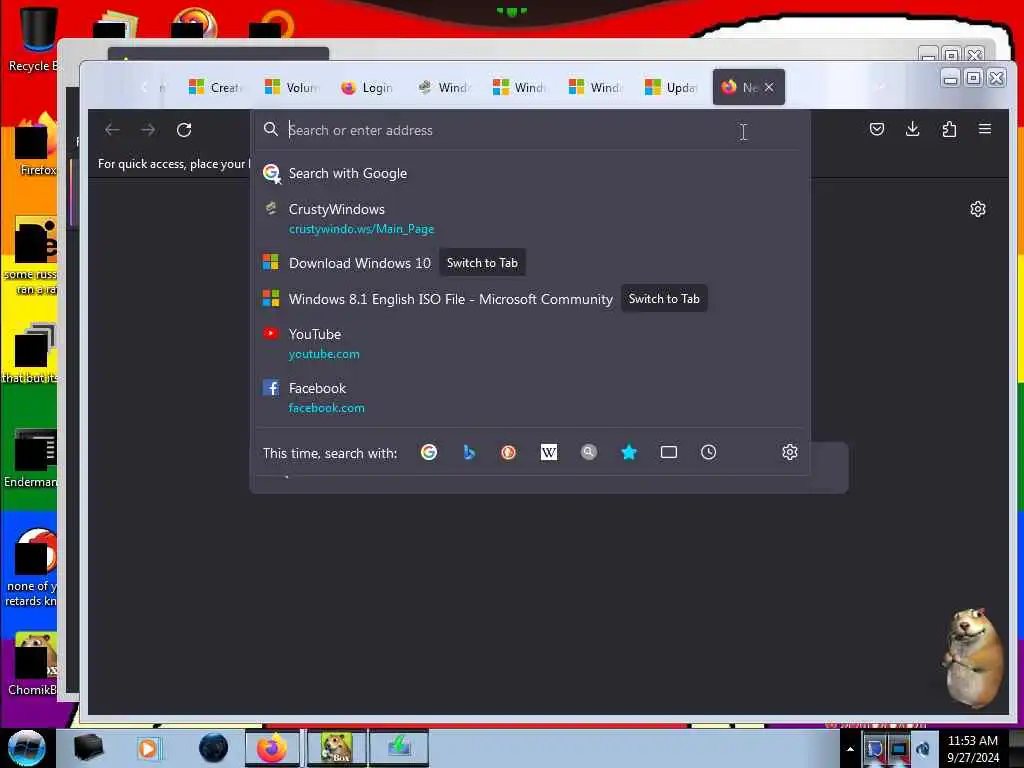Search history with the clock icon
The width and height of the screenshot is (1024, 768).
pyautogui.click(x=709, y=452)
